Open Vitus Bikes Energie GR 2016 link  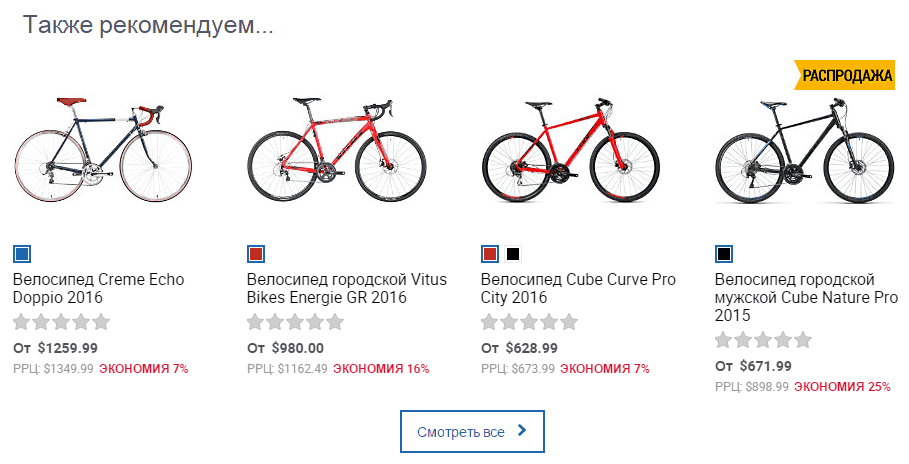click(x=346, y=288)
